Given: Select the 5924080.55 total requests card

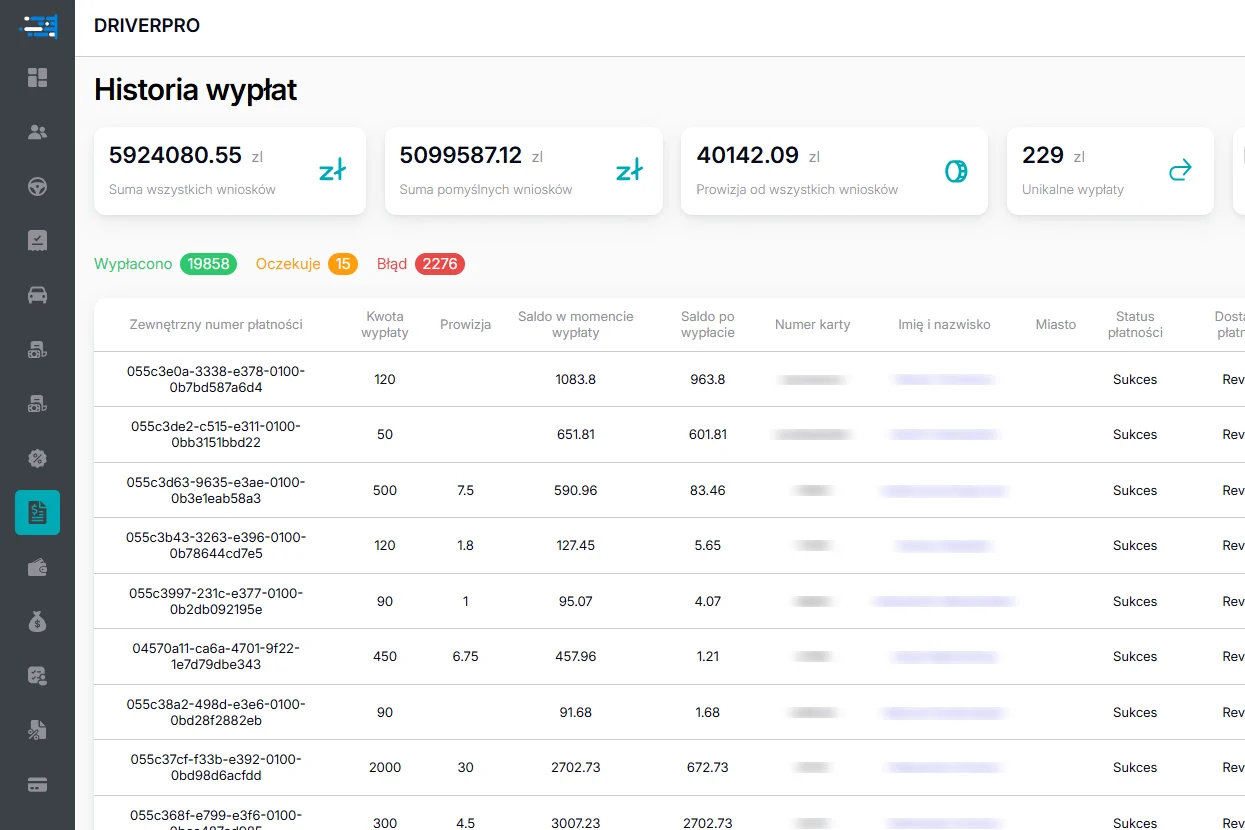Looking at the screenshot, I should click(x=230, y=171).
